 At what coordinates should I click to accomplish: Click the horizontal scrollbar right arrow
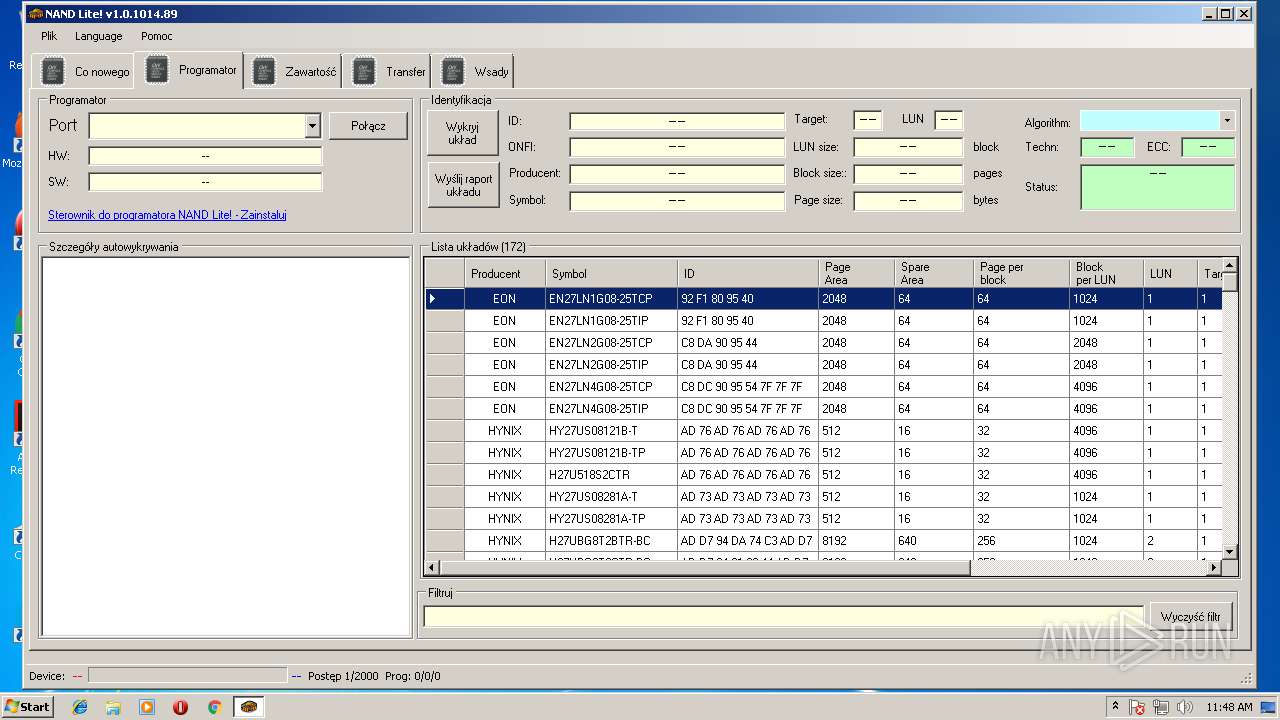pyautogui.click(x=1214, y=568)
